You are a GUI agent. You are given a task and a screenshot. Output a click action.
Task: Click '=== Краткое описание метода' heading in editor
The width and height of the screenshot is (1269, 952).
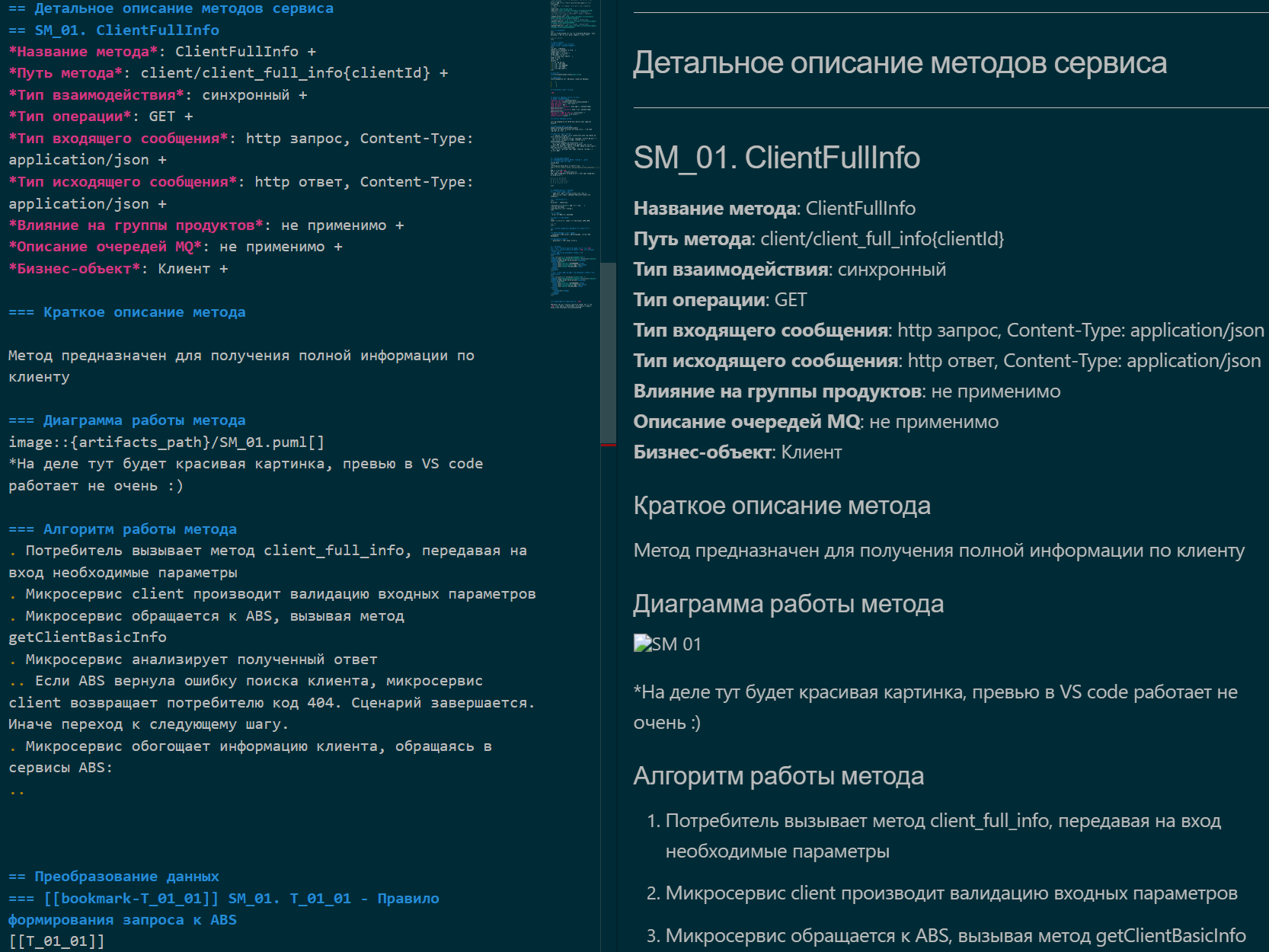point(127,312)
